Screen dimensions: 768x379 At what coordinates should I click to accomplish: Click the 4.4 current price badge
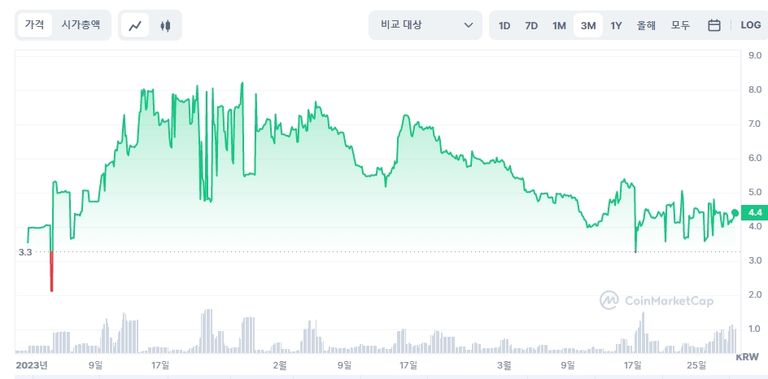click(x=755, y=213)
